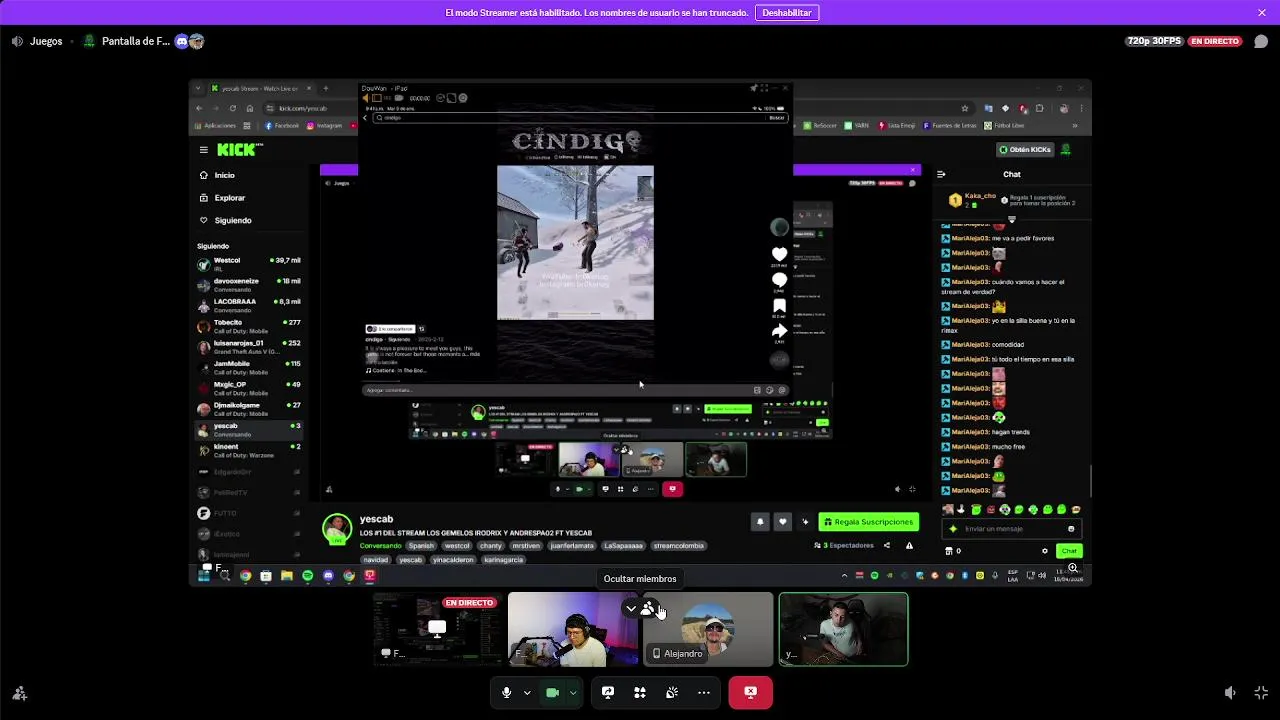Click yescab streamer avatar
The height and width of the screenshot is (720, 1280).
337,528
